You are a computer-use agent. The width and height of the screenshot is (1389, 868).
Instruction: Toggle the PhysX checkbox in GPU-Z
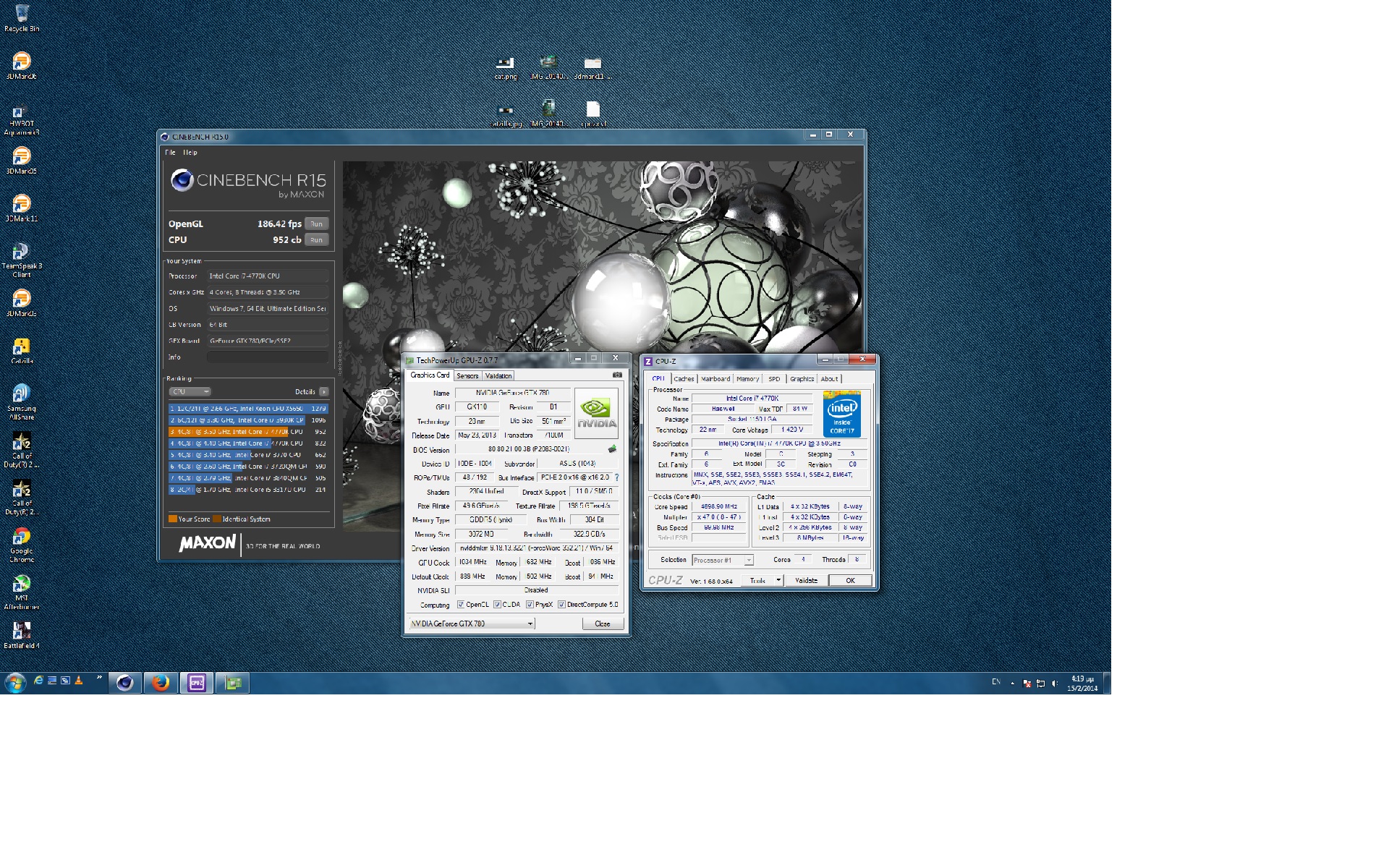coord(530,605)
